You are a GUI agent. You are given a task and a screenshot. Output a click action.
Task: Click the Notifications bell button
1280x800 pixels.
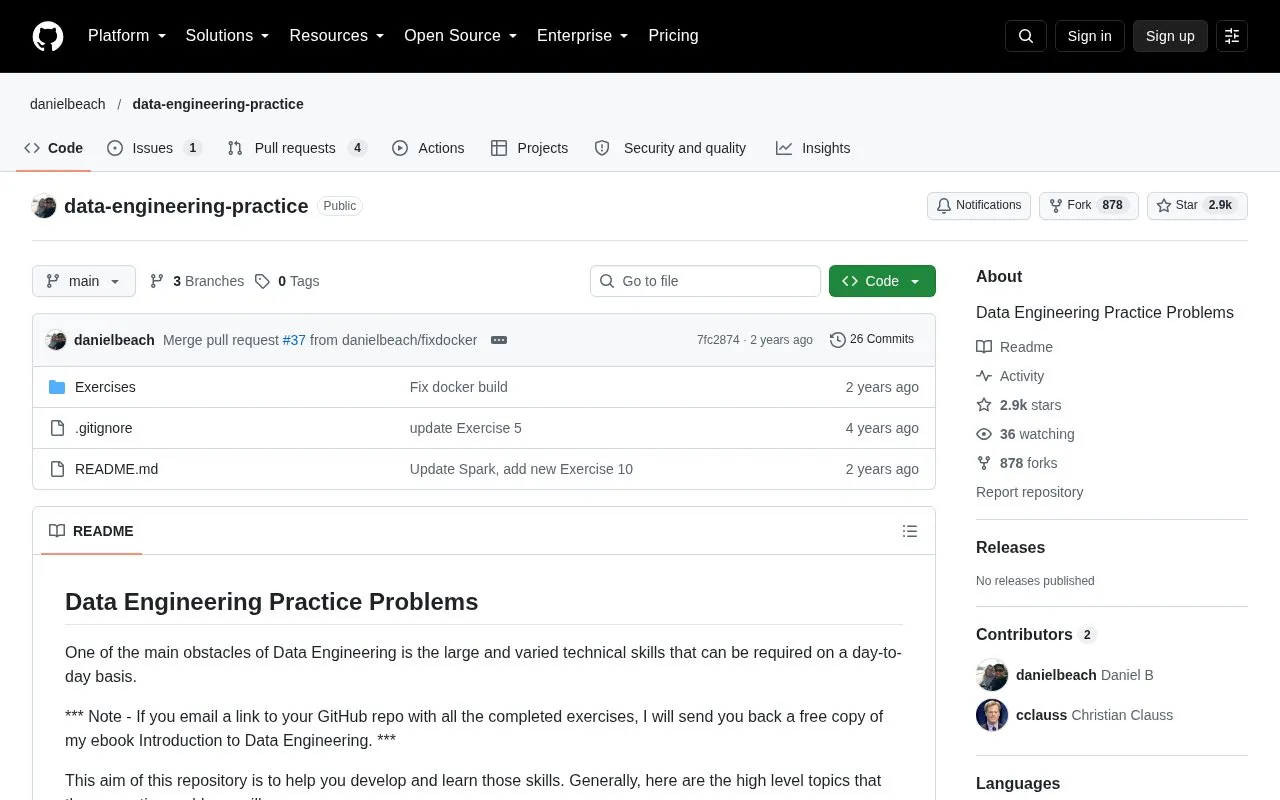(979, 206)
